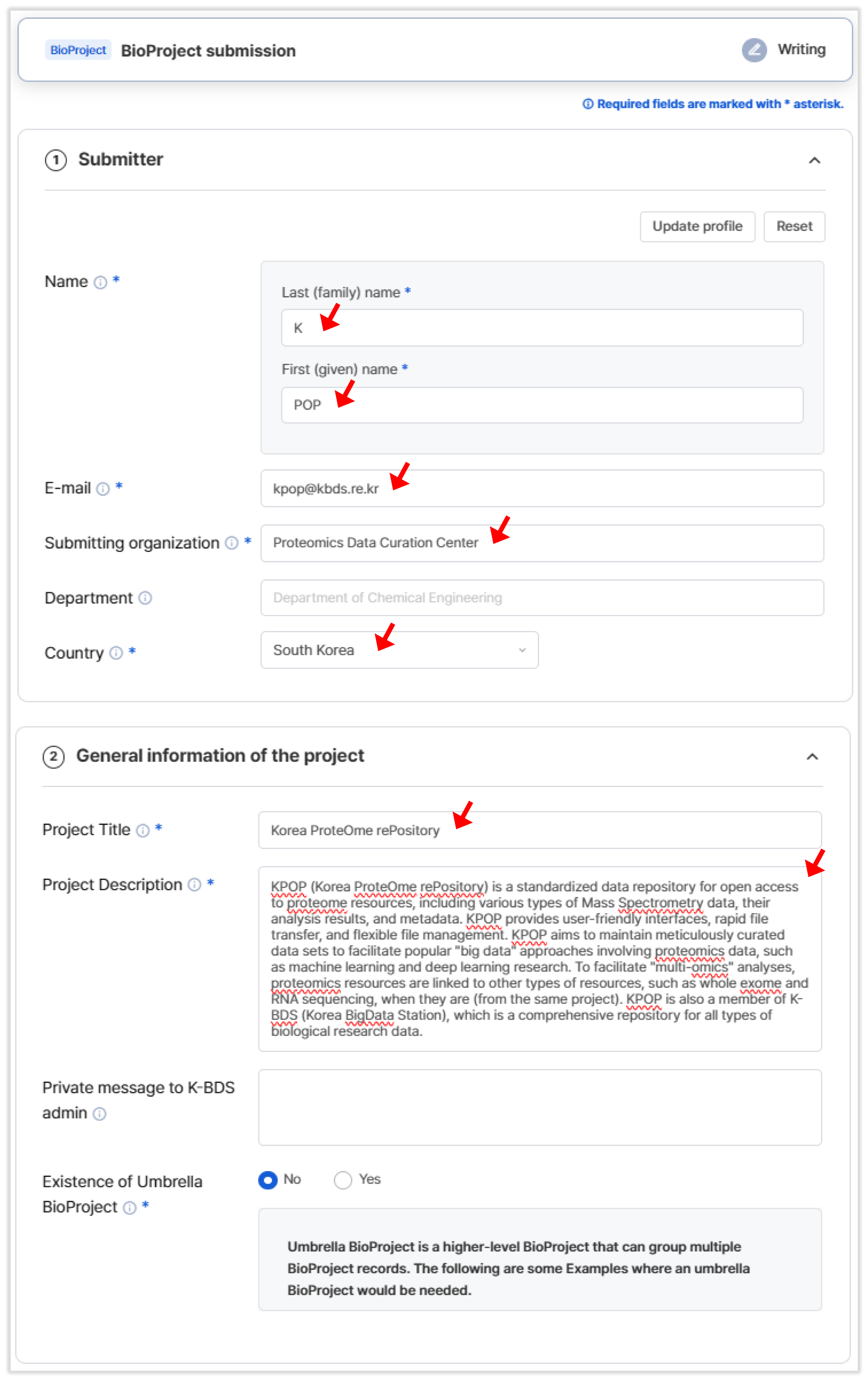Click the Project Description info icon

click(x=195, y=884)
